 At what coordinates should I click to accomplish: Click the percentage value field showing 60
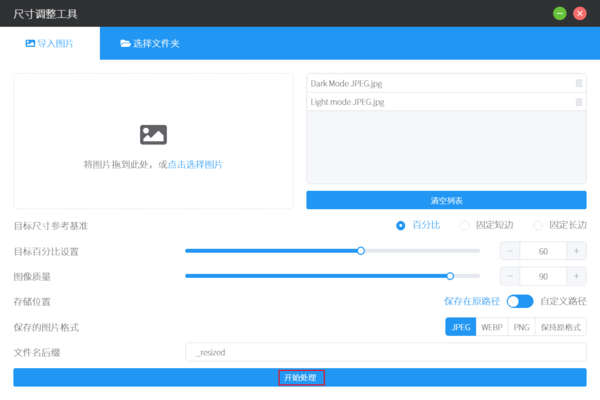[x=543, y=251]
